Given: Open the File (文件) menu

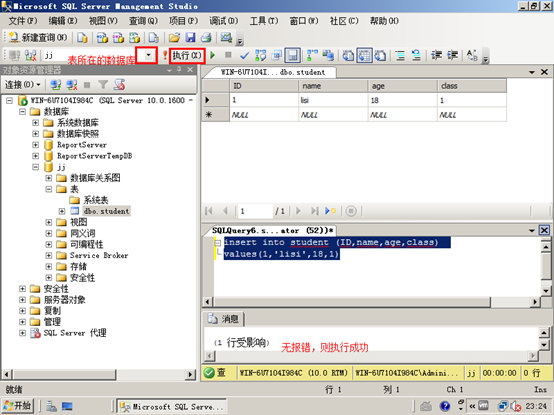Looking at the screenshot, I should 23,21.
